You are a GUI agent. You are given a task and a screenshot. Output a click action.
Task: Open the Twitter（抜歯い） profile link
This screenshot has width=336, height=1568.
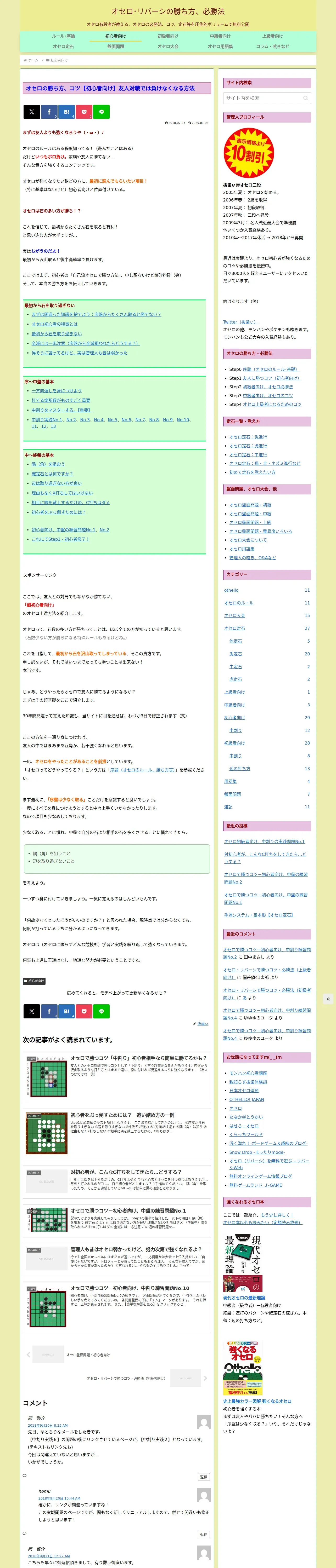tap(240, 322)
